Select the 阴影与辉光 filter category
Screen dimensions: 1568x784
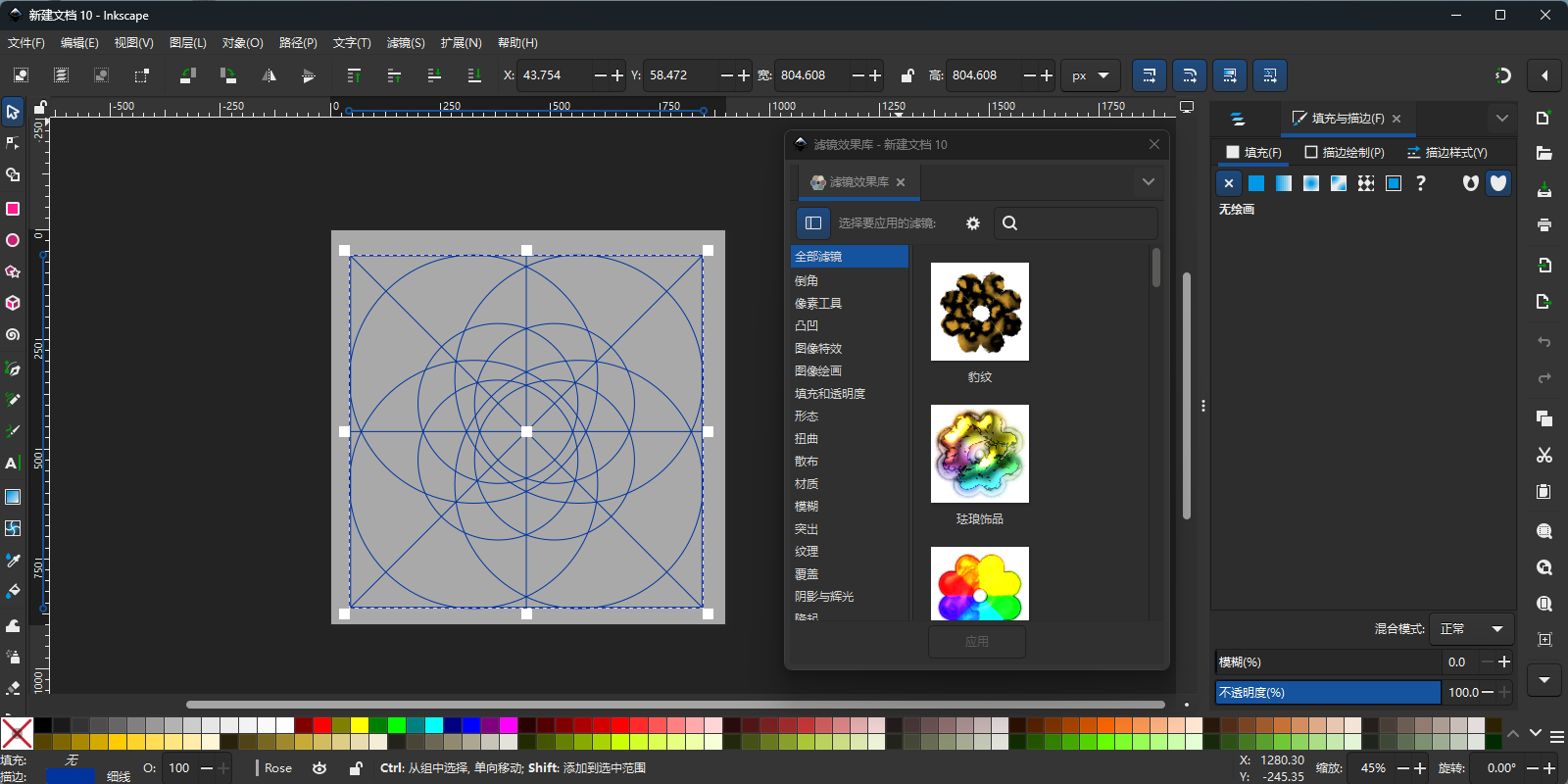[x=824, y=597]
